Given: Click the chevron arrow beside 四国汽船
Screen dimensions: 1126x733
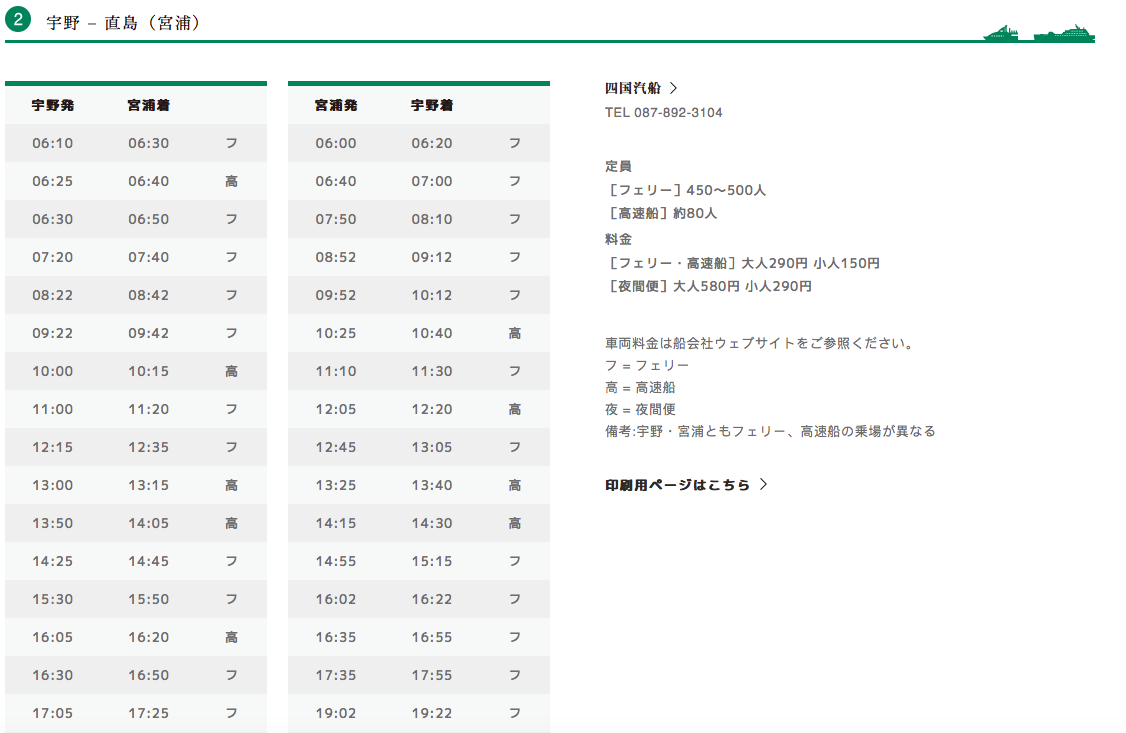Looking at the screenshot, I should tap(673, 88).
